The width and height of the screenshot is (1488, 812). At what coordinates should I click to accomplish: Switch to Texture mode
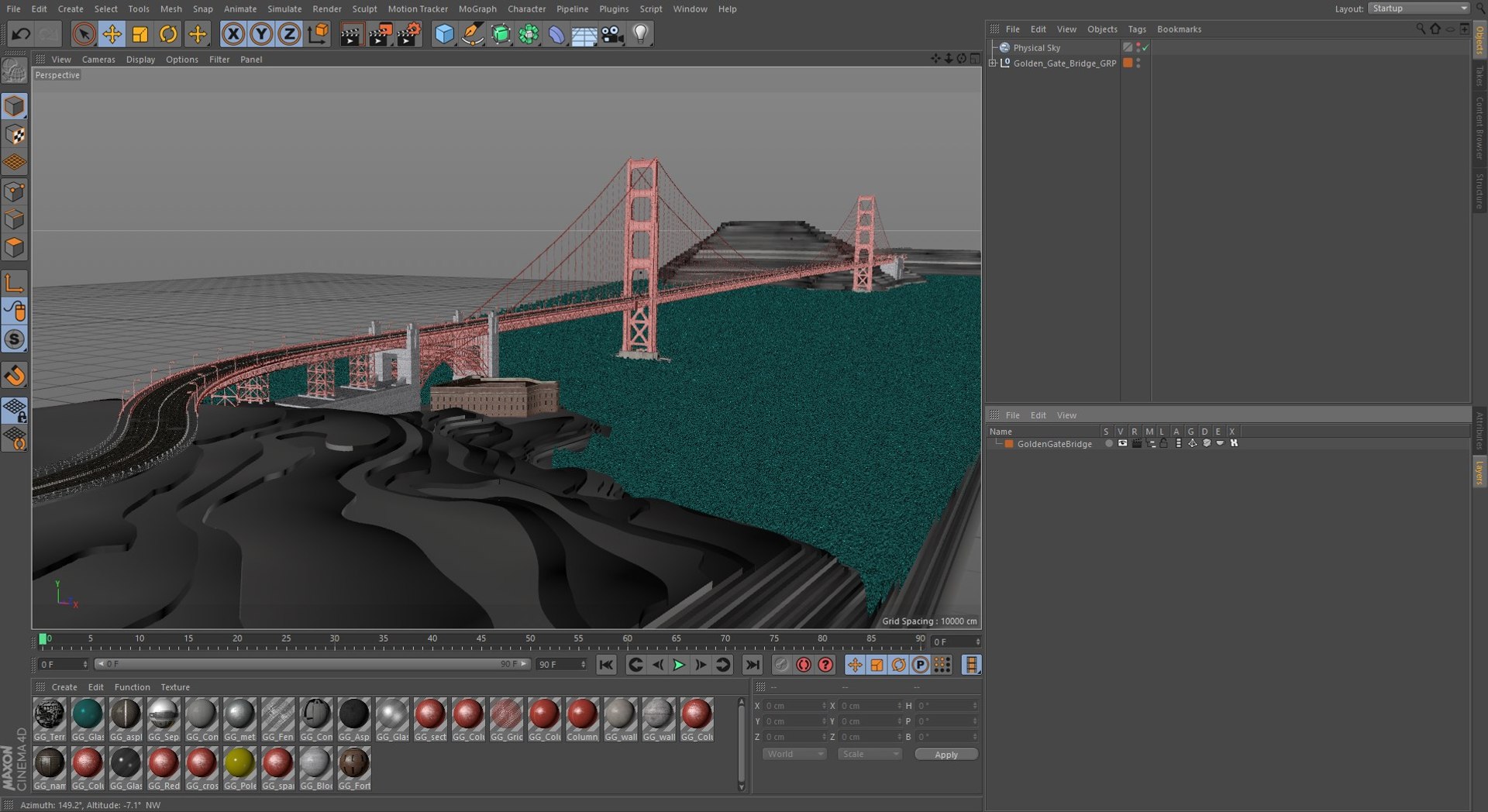(x=15, y=135)
